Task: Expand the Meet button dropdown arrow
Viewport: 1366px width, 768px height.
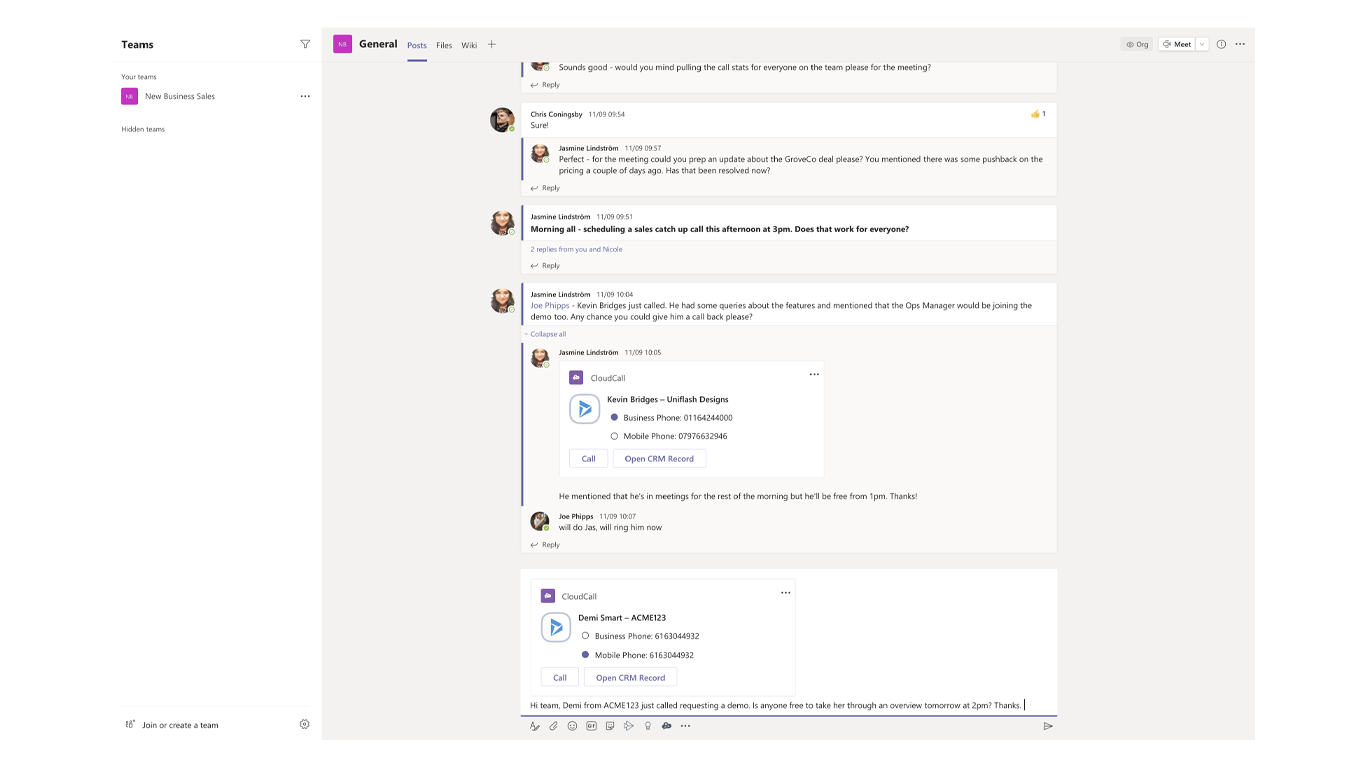Action: click(1202, 44)
